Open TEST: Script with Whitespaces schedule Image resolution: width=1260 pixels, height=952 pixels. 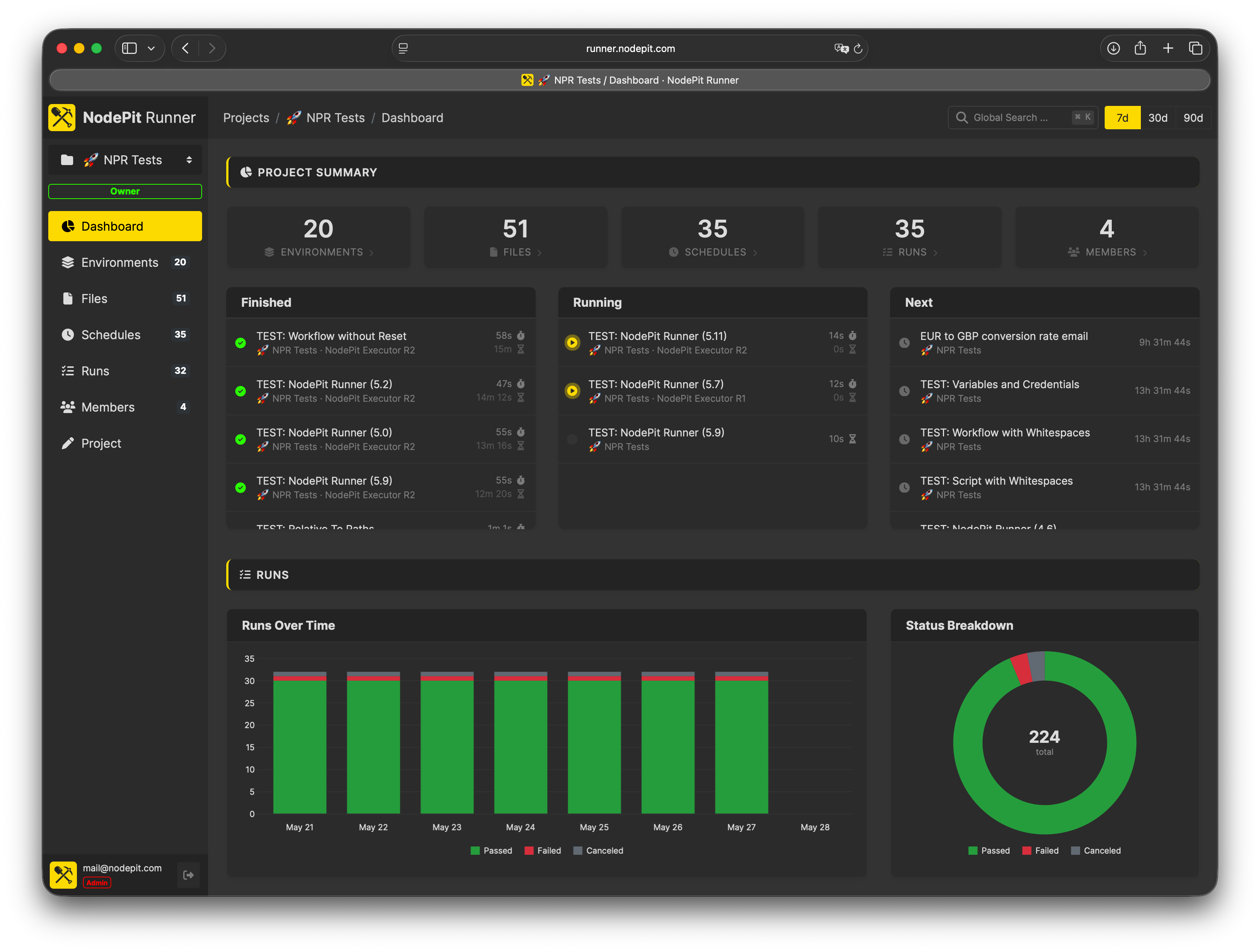[1045, 488]
